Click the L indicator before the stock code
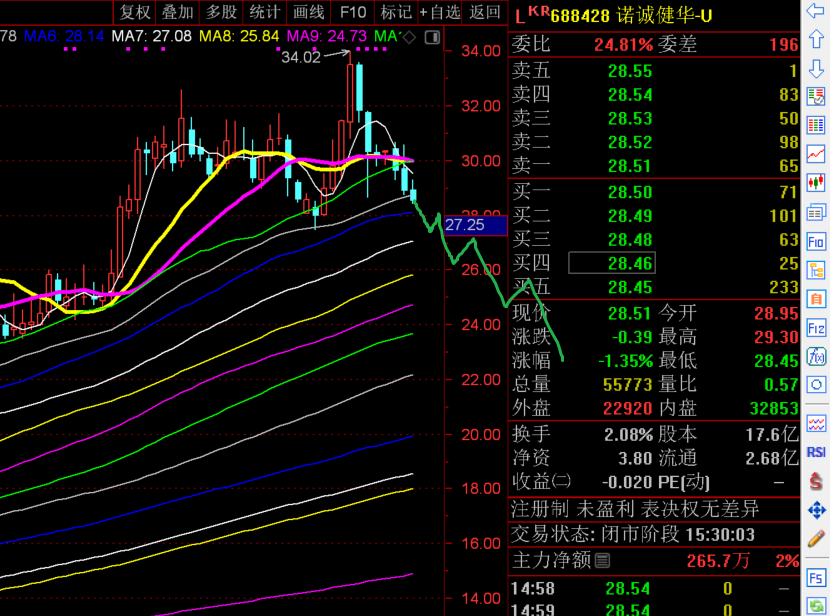The width and height of the screenshot is (830, 616). [x=520, y=17]
